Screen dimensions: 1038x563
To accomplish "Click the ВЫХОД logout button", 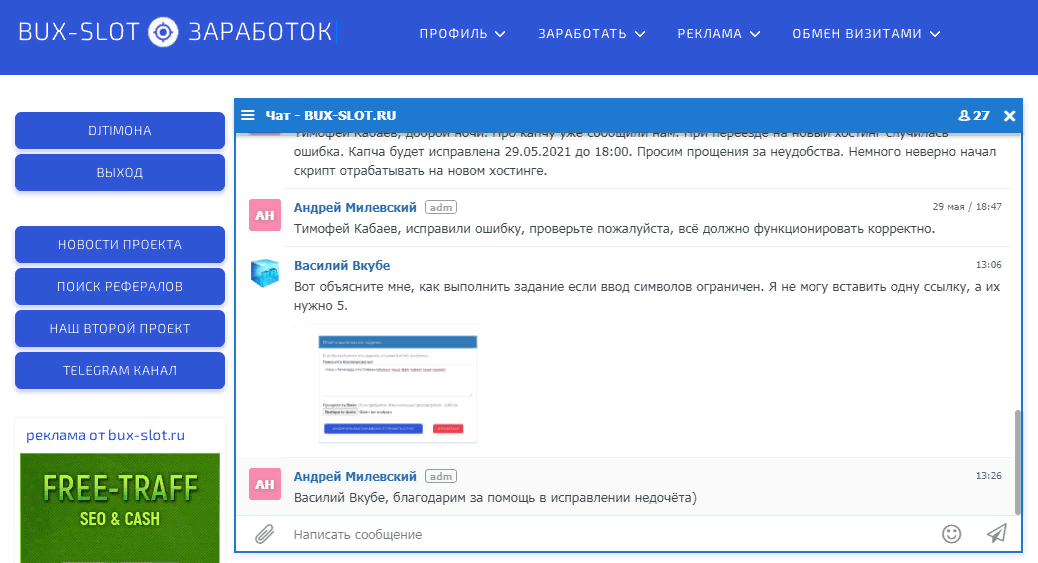I will tap(120, 172).
